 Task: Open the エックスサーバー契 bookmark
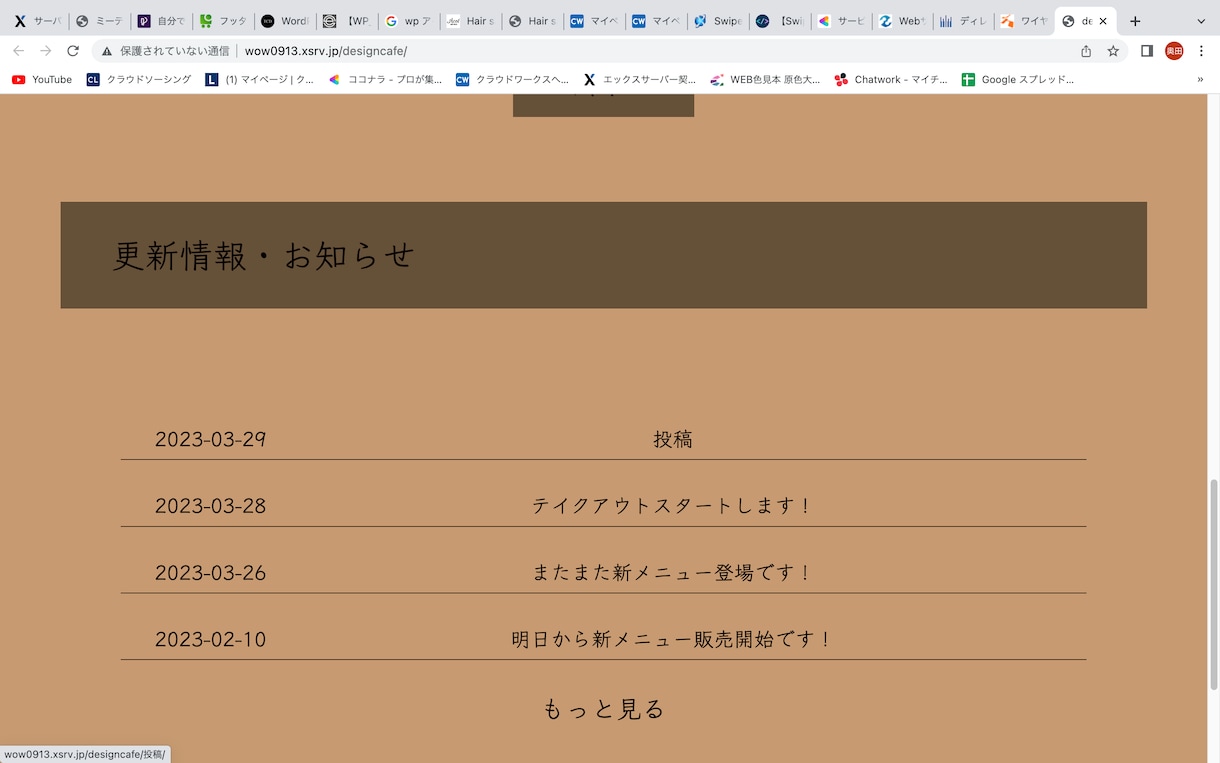(x=640, y=79)
